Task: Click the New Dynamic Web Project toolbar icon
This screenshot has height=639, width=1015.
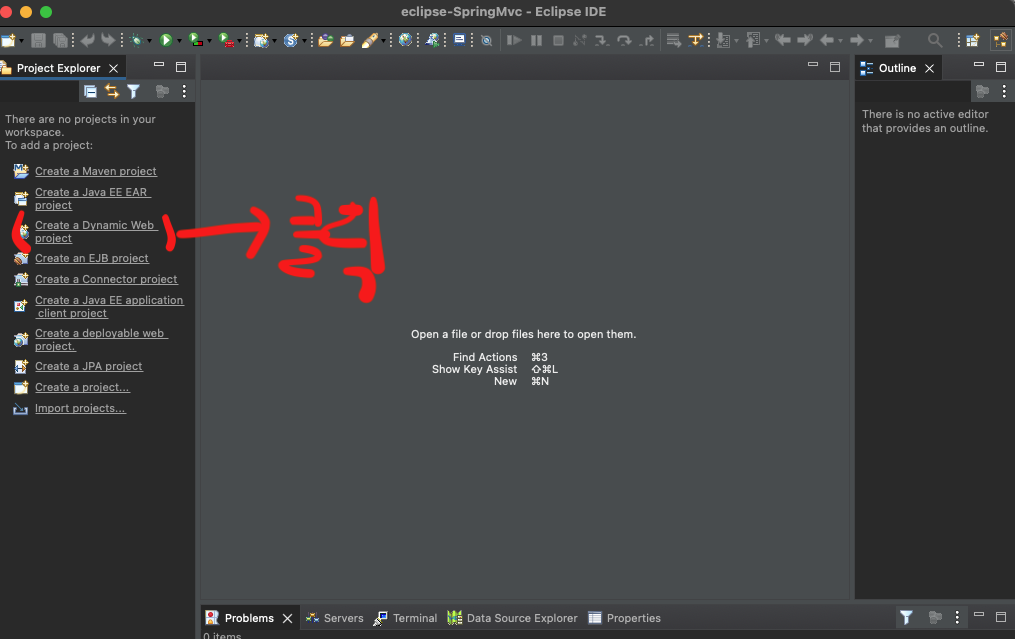Action: (261, 41)
